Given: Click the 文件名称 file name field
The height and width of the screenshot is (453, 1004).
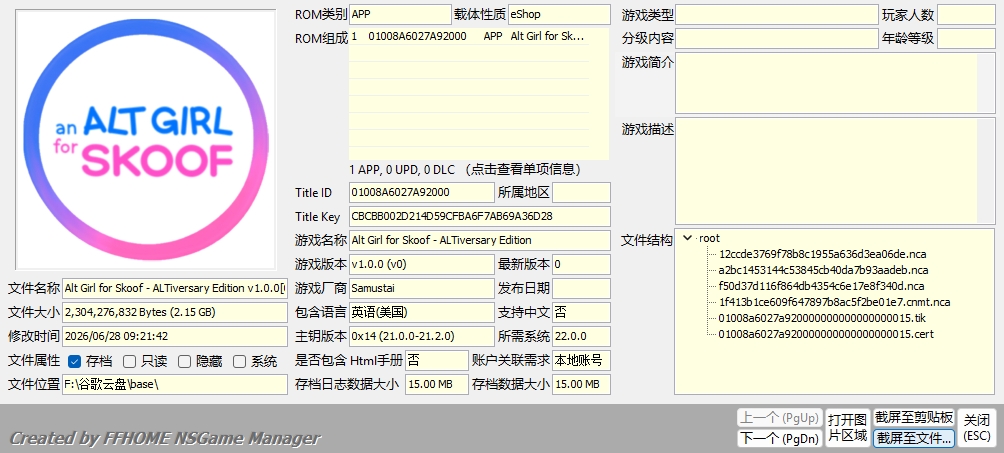Looking at the screenshot, I should pyautogui.click(x=175, y=288).
